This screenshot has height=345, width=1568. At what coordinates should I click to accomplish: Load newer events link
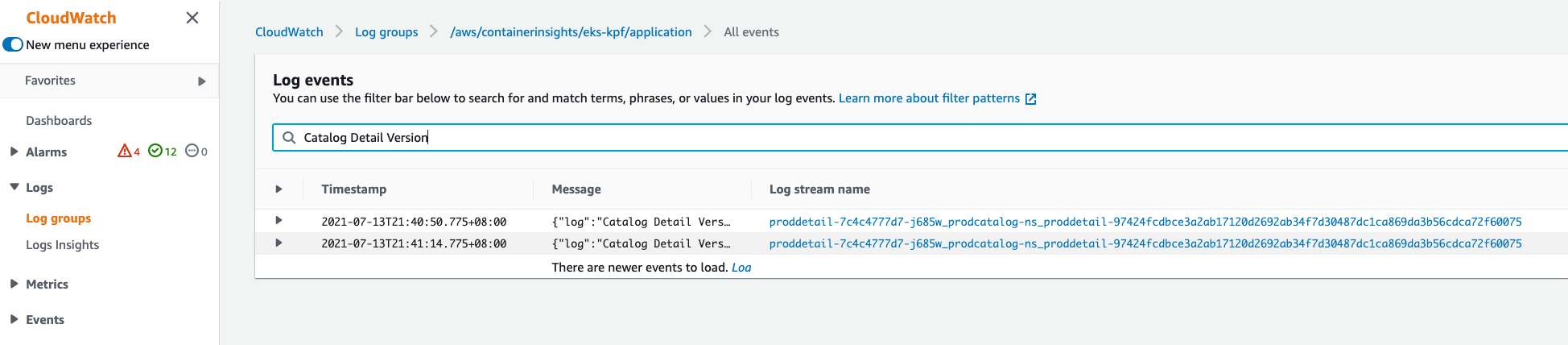pos(741,267)
